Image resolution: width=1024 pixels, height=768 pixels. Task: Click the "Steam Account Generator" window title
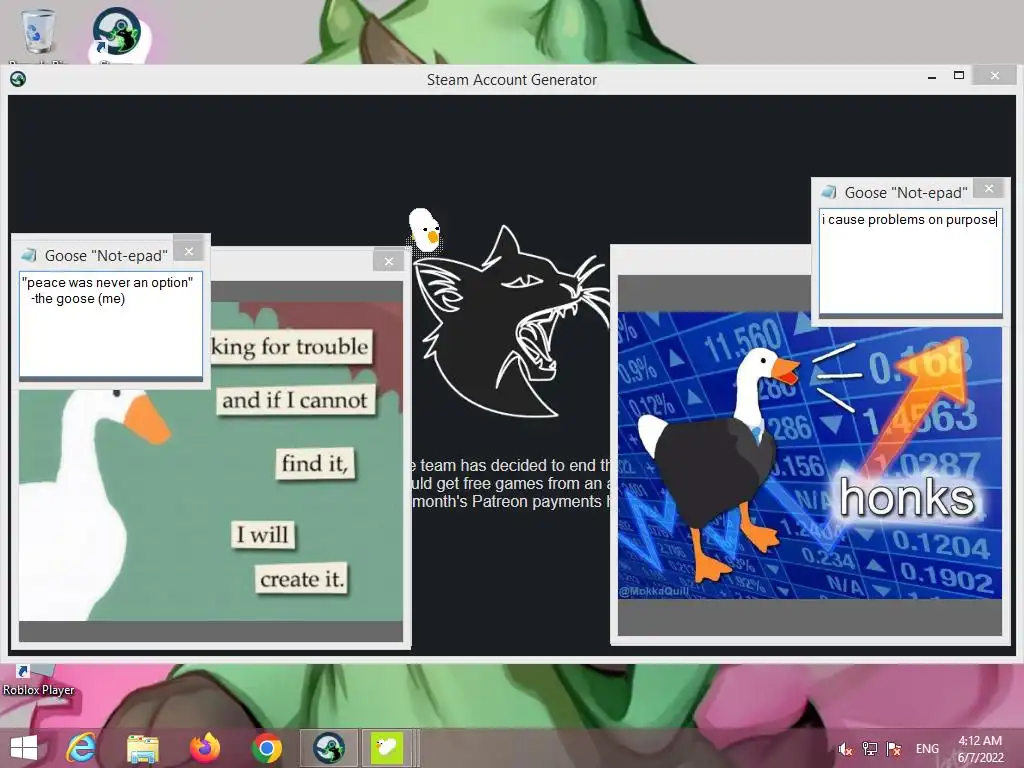[x=511, y=80]
